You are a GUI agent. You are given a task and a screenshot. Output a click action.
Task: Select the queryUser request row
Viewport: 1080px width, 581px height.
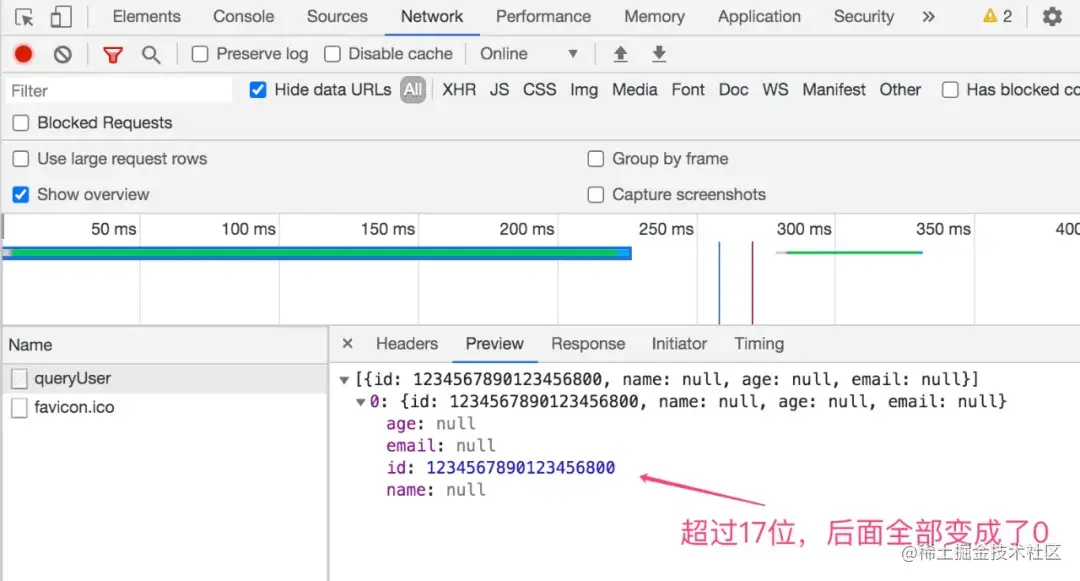point(165,378)
